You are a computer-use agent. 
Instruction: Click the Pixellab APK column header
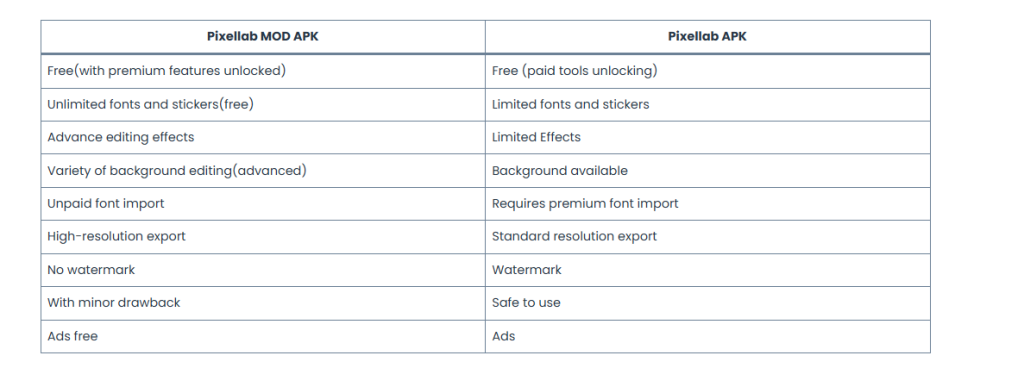[707, 37]
